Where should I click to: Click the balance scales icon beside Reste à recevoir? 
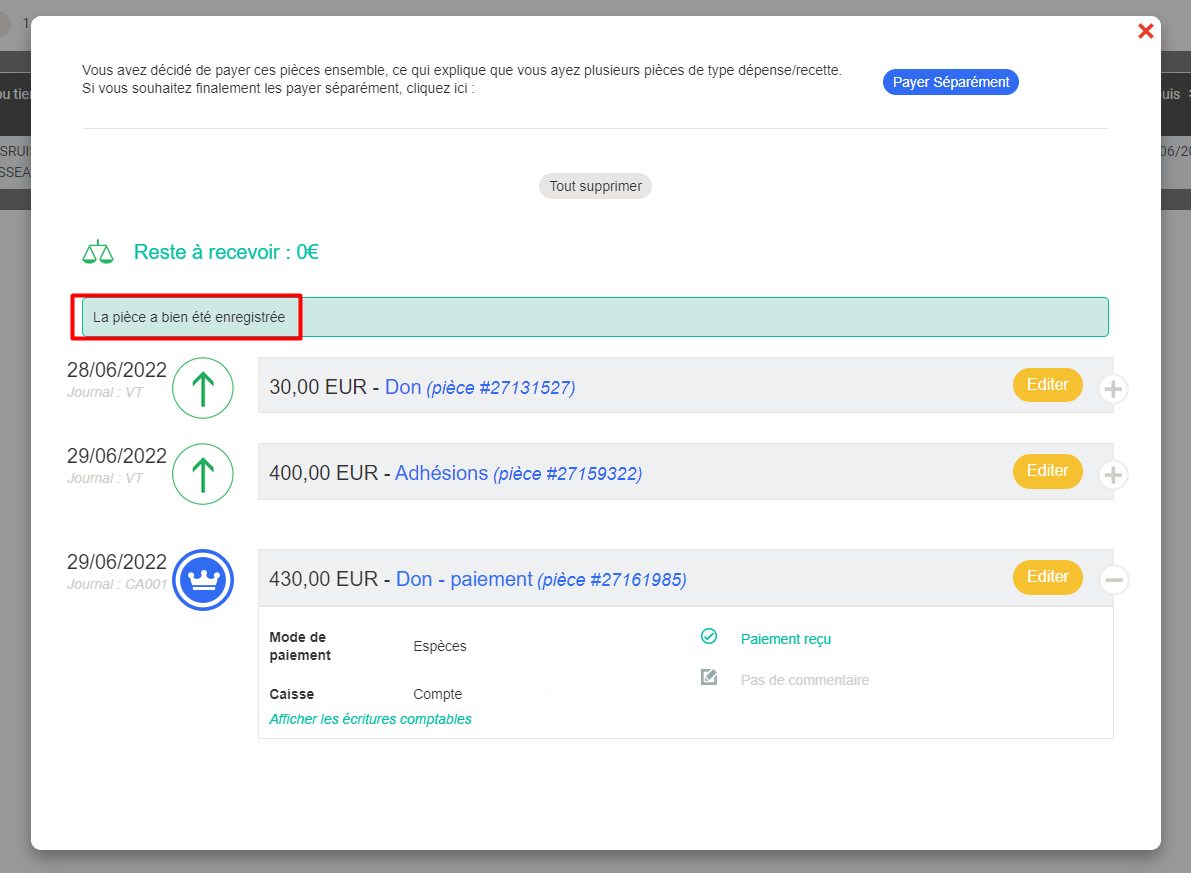(x=98, y=252)
